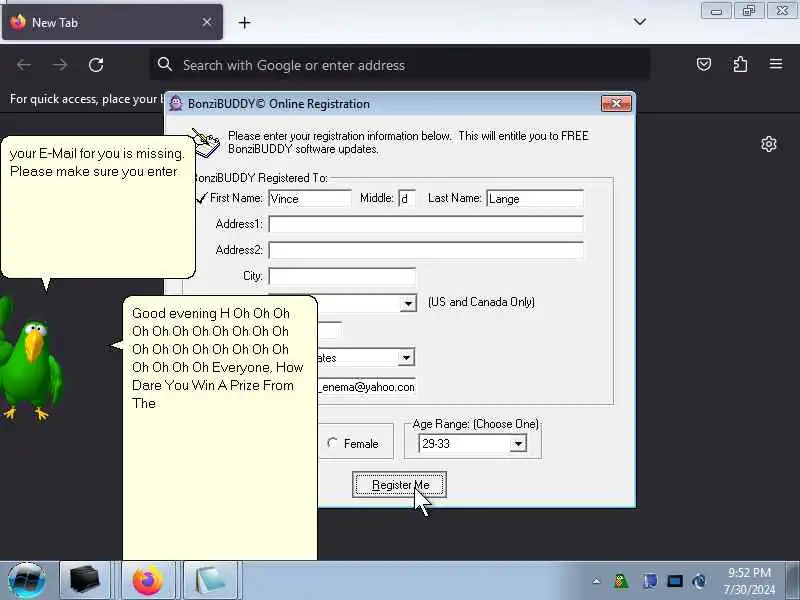
Task: Click the search magnifier icon in address bar
Action: pos(164,64)
